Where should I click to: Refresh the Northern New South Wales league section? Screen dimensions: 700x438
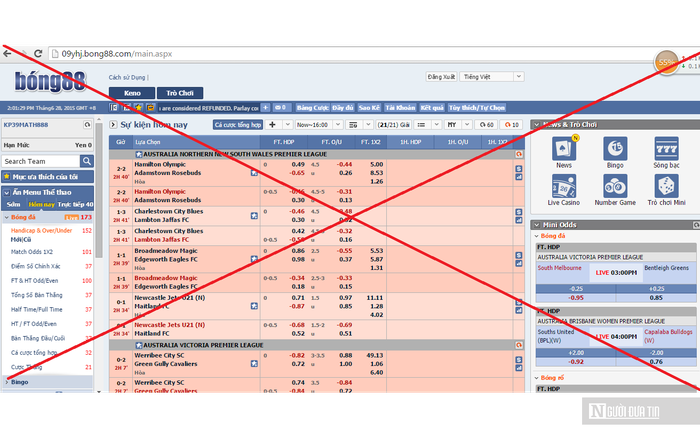(519, 154)
